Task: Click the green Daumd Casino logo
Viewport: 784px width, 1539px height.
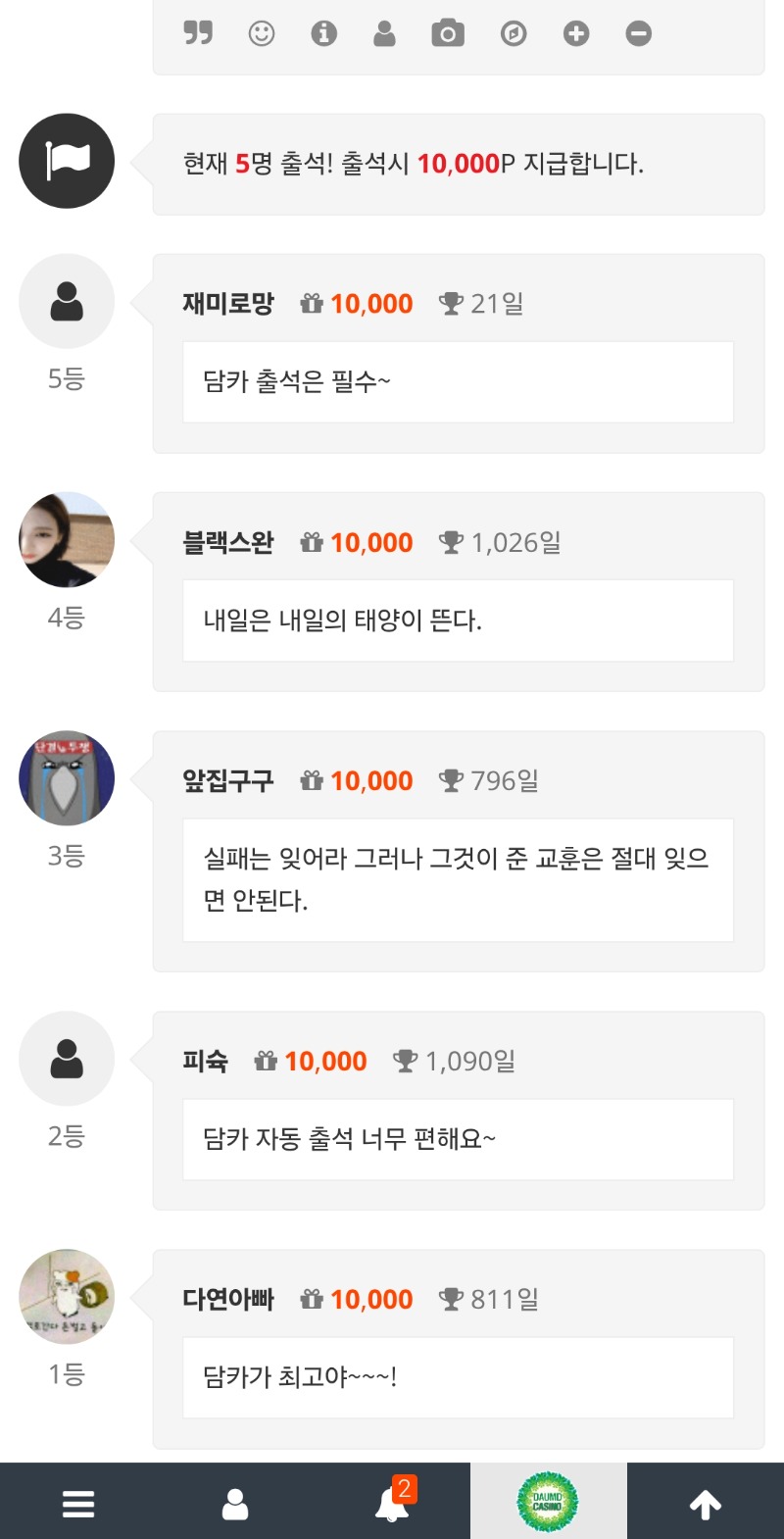Action: coord(548,1502)
